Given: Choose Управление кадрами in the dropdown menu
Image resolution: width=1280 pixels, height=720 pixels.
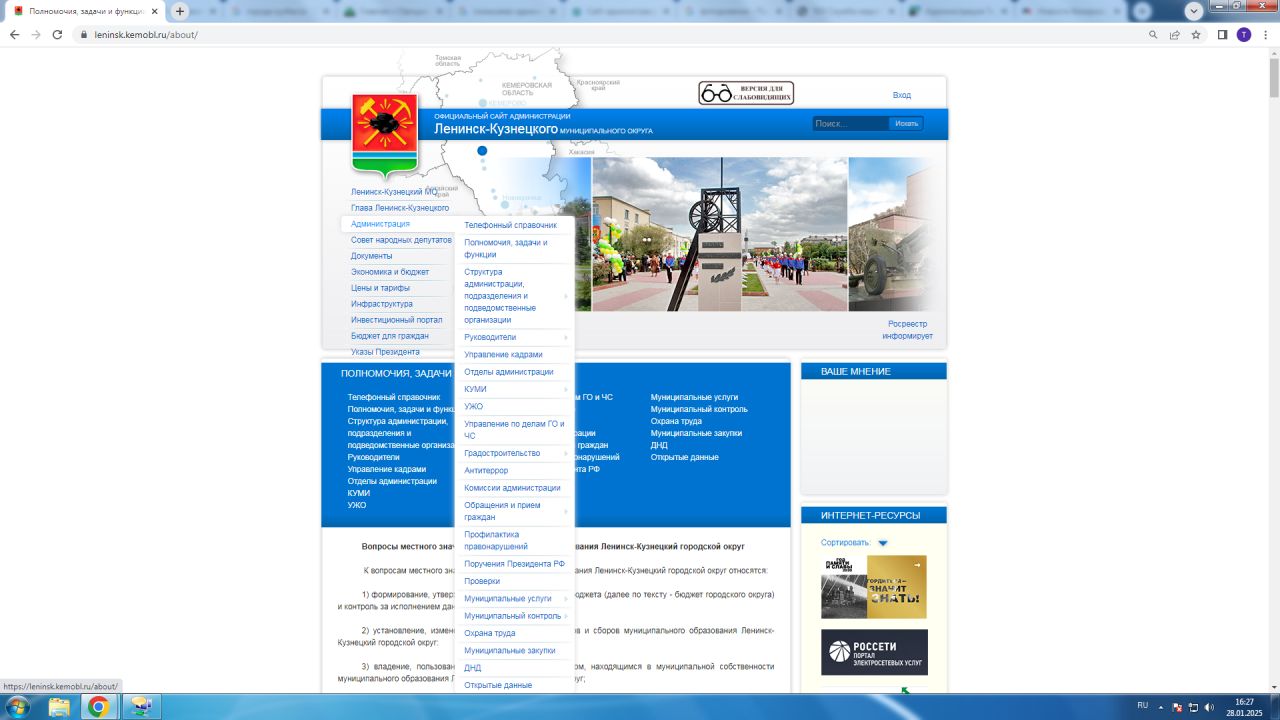Looking at the screenshot, I should tap(503, 354).
